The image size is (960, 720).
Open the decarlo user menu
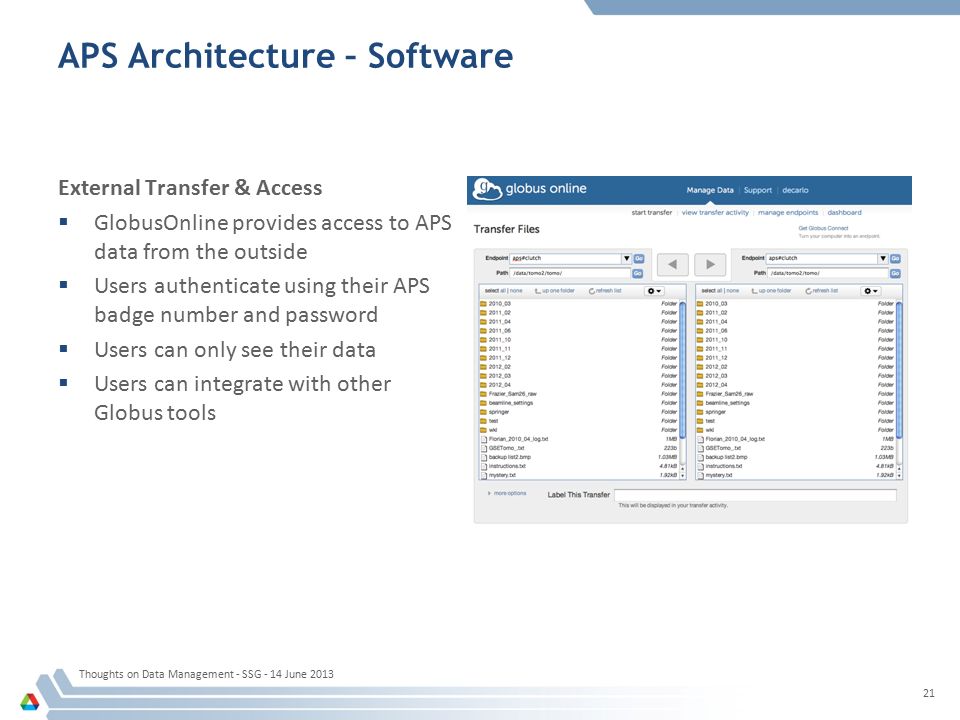795,190
